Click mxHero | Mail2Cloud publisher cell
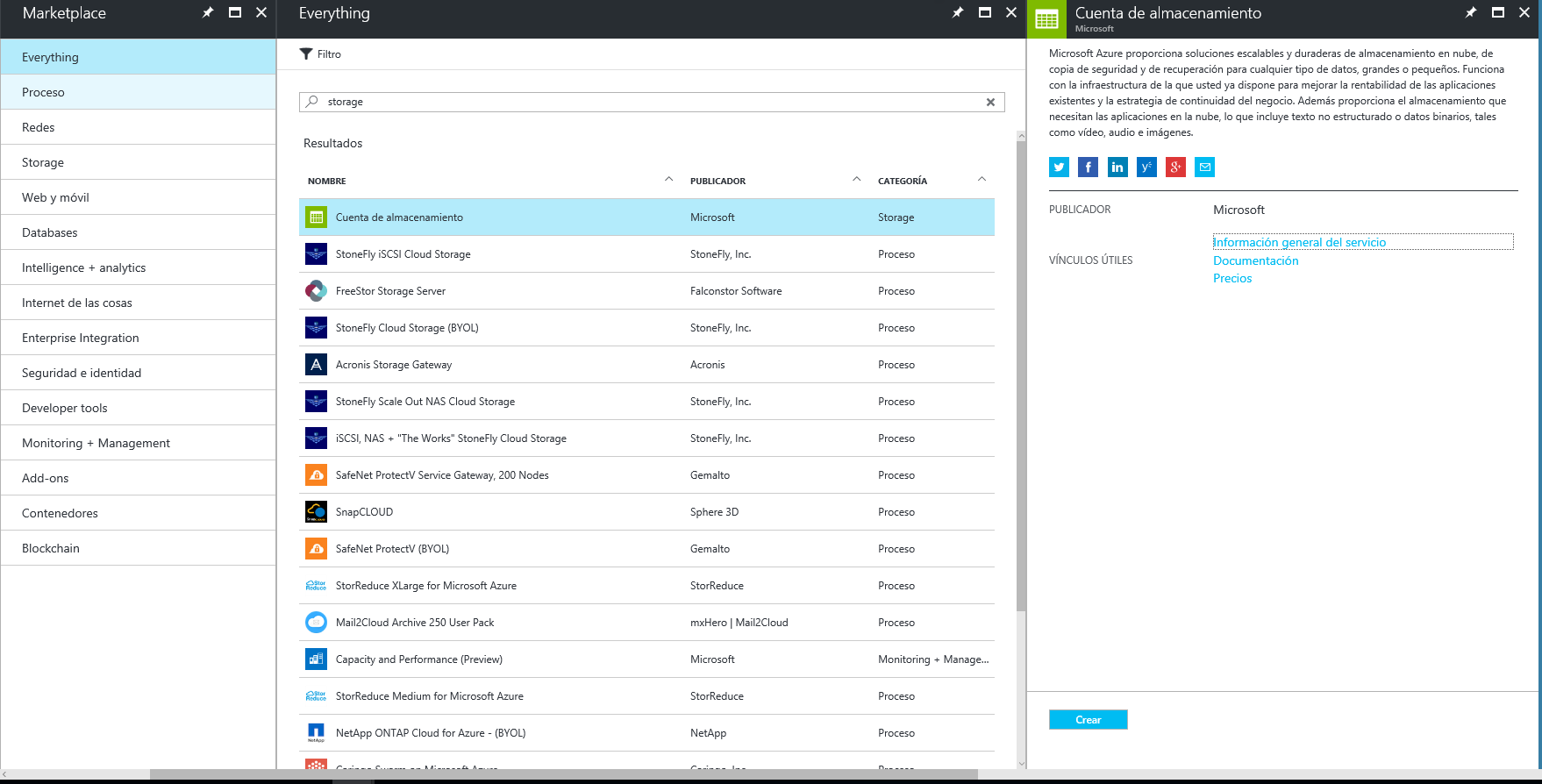The width and height of the screenshot is (1542, 784). pyautogui.click(x=739, y=623)
